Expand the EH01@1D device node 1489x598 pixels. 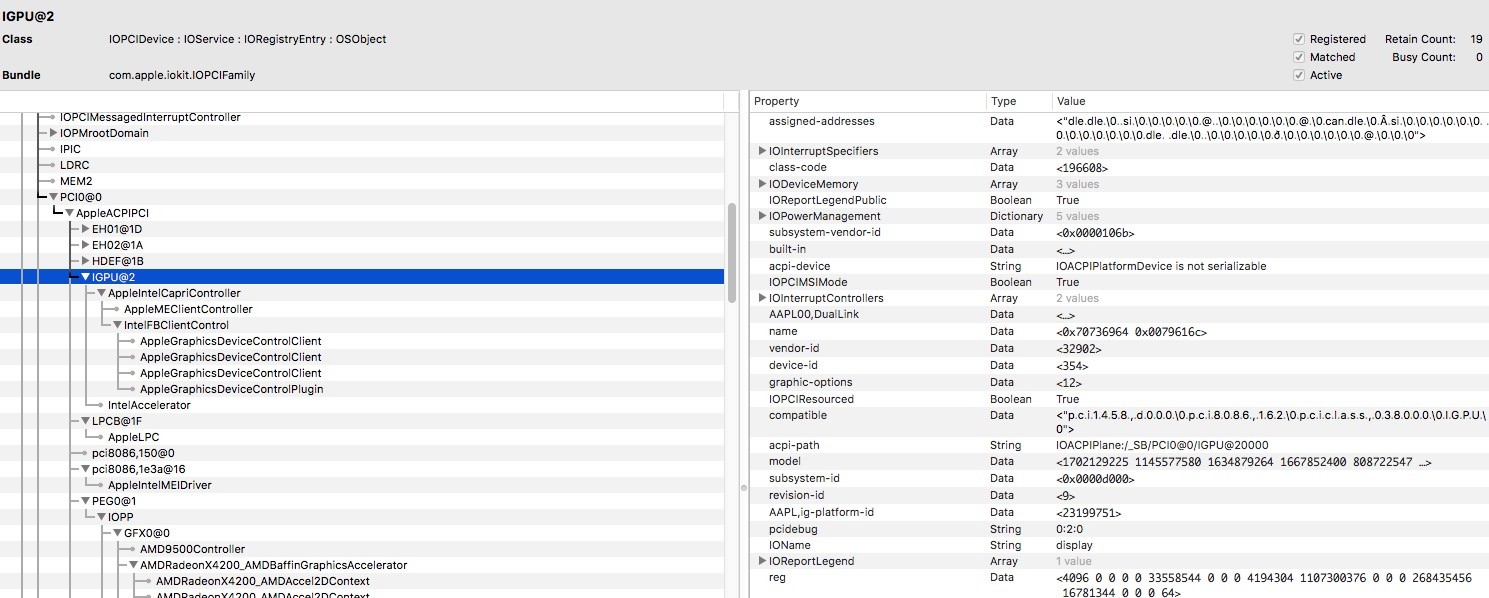[x=85, y=229]
